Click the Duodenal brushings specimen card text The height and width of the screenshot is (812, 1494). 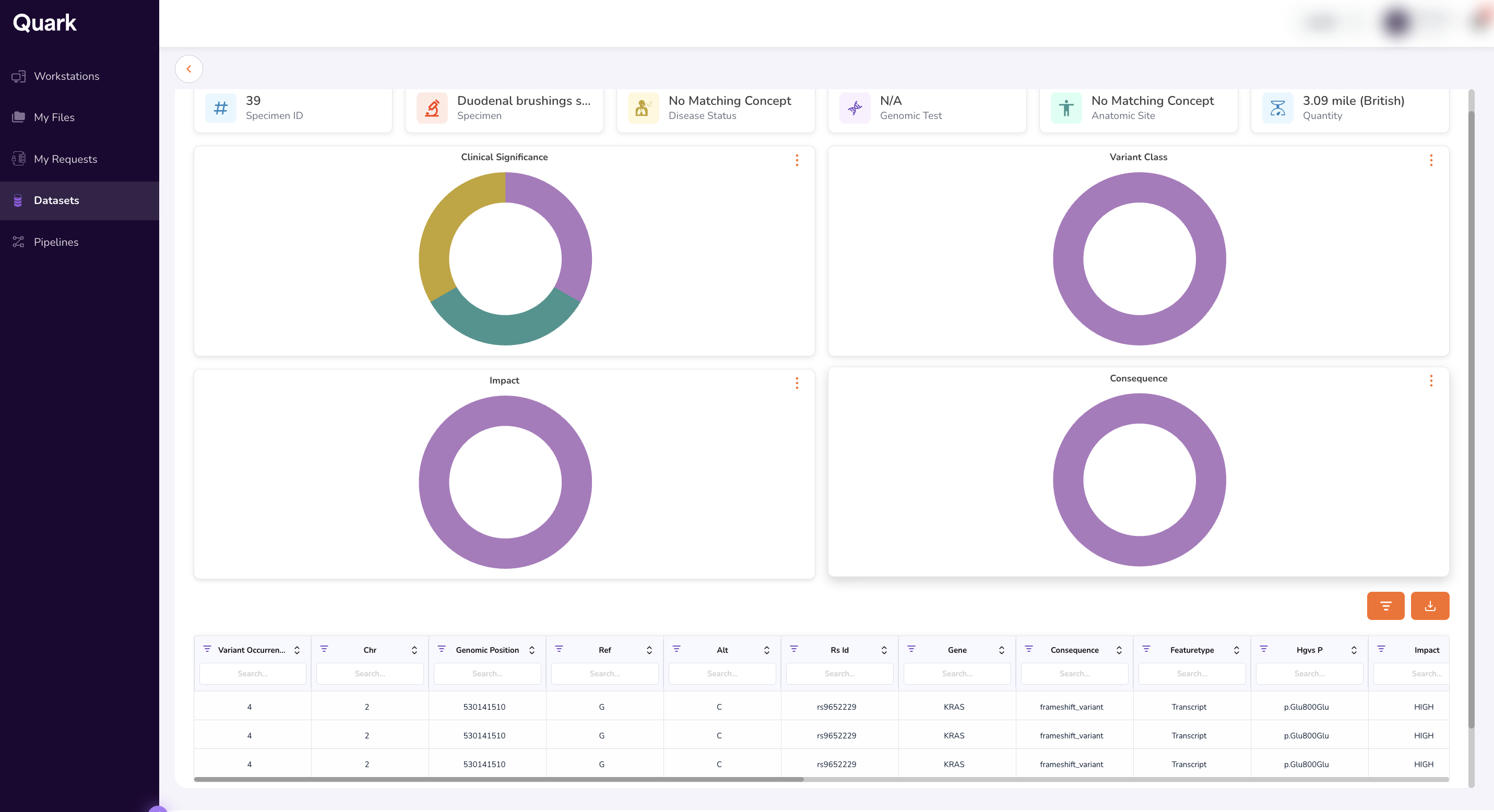pos(524,101)
